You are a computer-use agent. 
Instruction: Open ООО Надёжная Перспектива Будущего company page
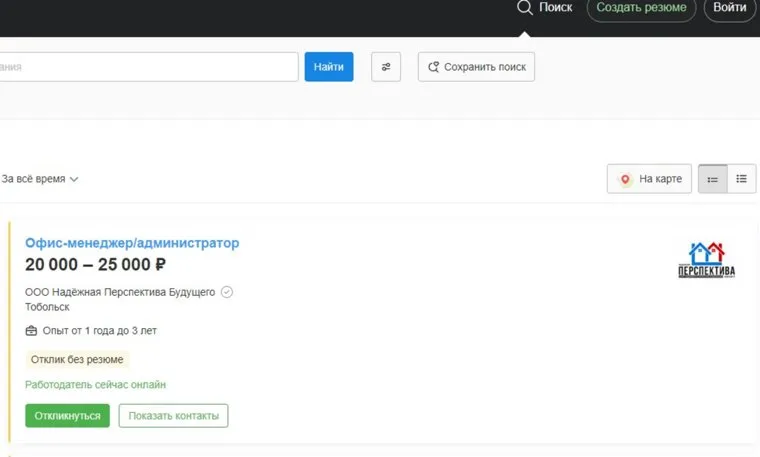(x=120, y=292)
